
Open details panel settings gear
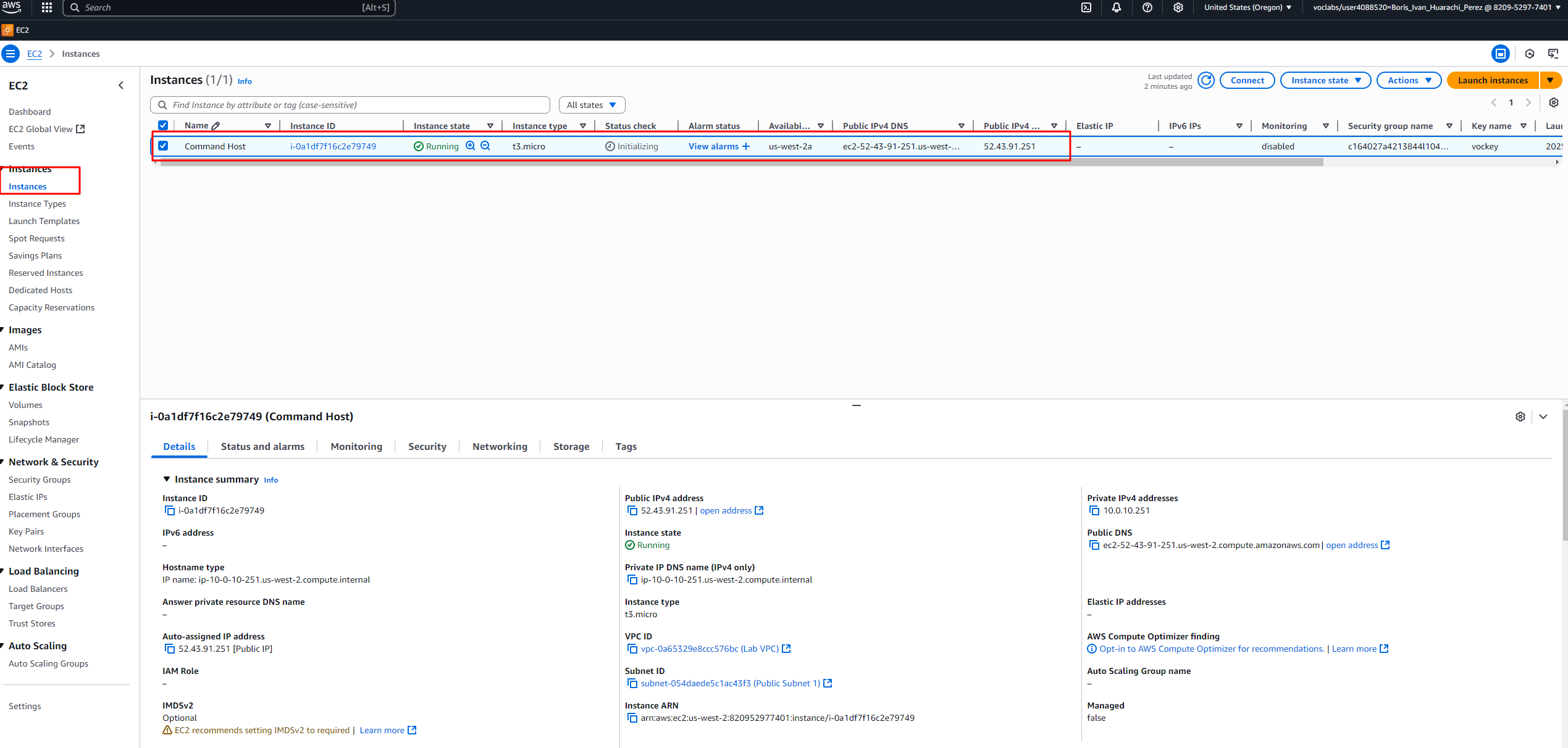(1520, 417)
